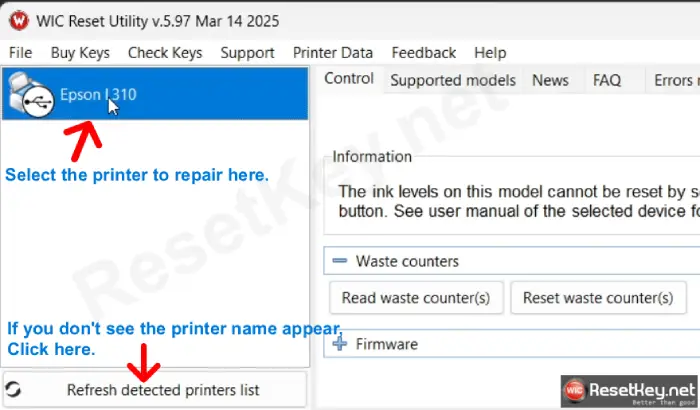Expand Firmware section with plus icon
The image size is (700, 410).
pyautogui.click(x=340, y=343)
